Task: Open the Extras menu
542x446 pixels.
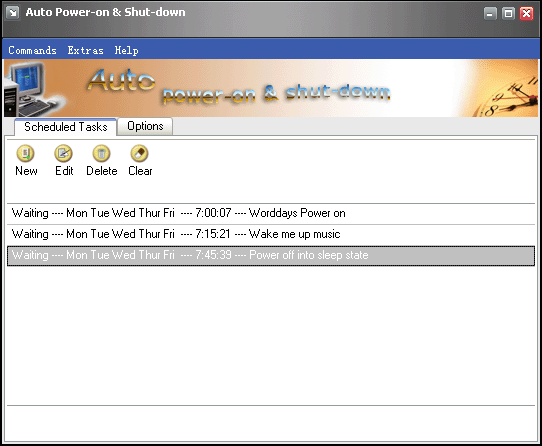Action: [86, 50]
